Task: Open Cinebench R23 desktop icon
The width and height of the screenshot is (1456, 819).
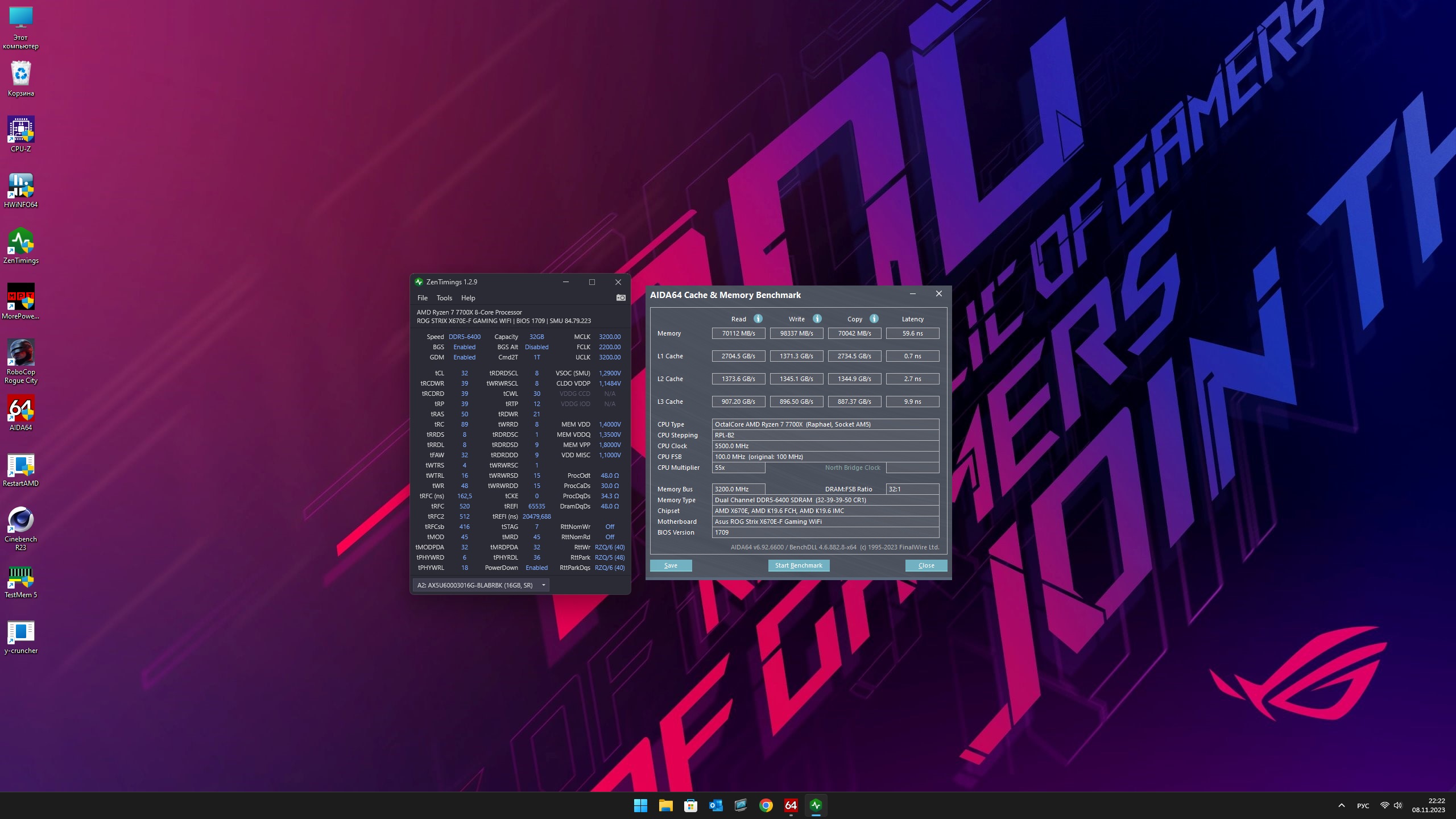Action: tap(21, 527)
